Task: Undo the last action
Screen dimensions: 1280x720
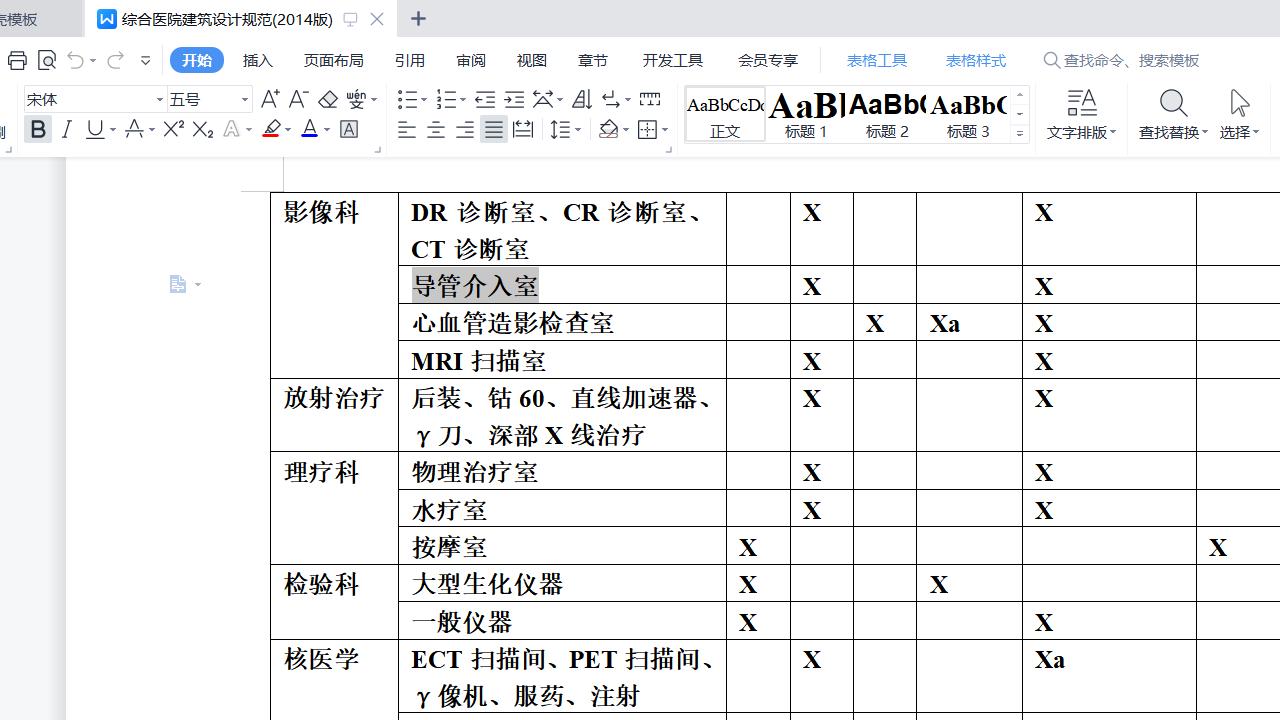Action: (76, 61)
